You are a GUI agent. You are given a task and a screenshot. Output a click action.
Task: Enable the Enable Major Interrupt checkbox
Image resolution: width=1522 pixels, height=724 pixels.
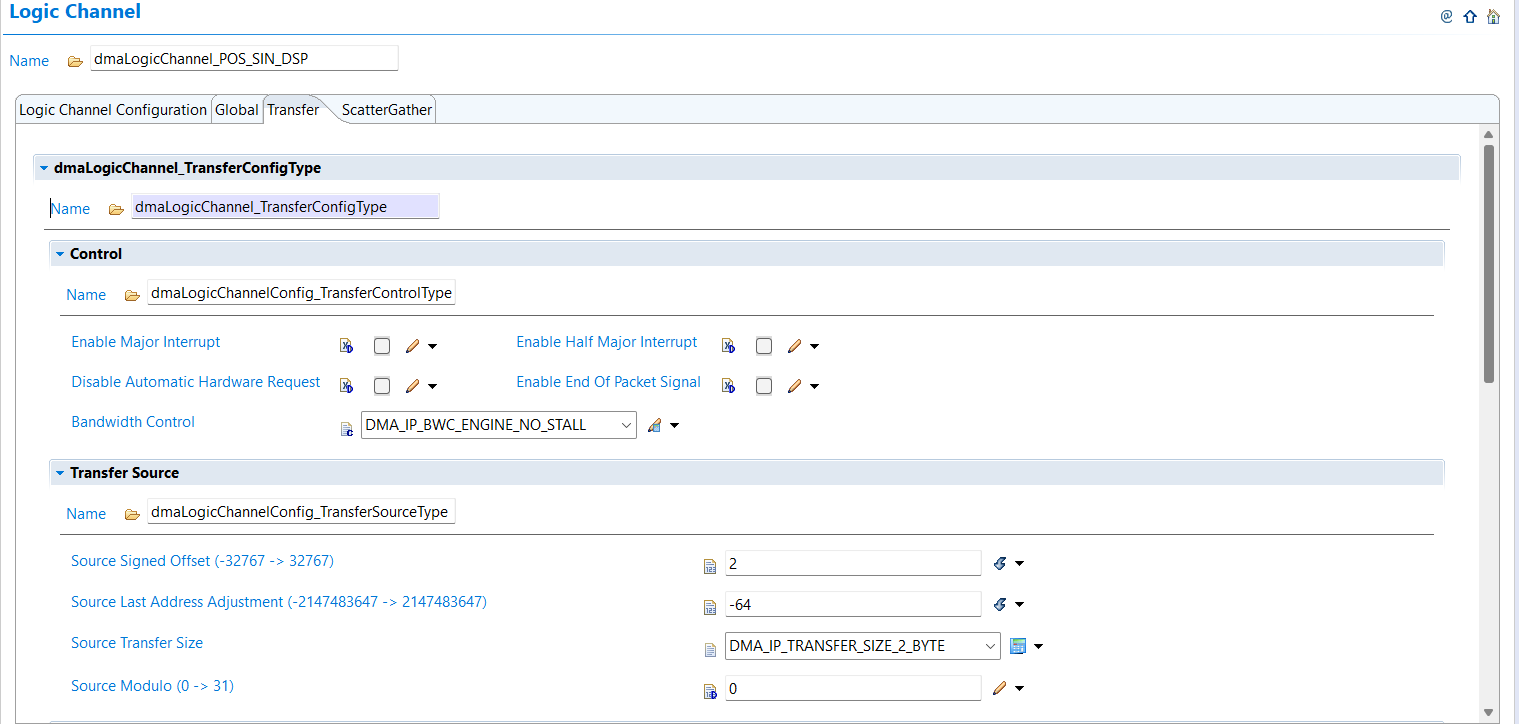(382, 345)
